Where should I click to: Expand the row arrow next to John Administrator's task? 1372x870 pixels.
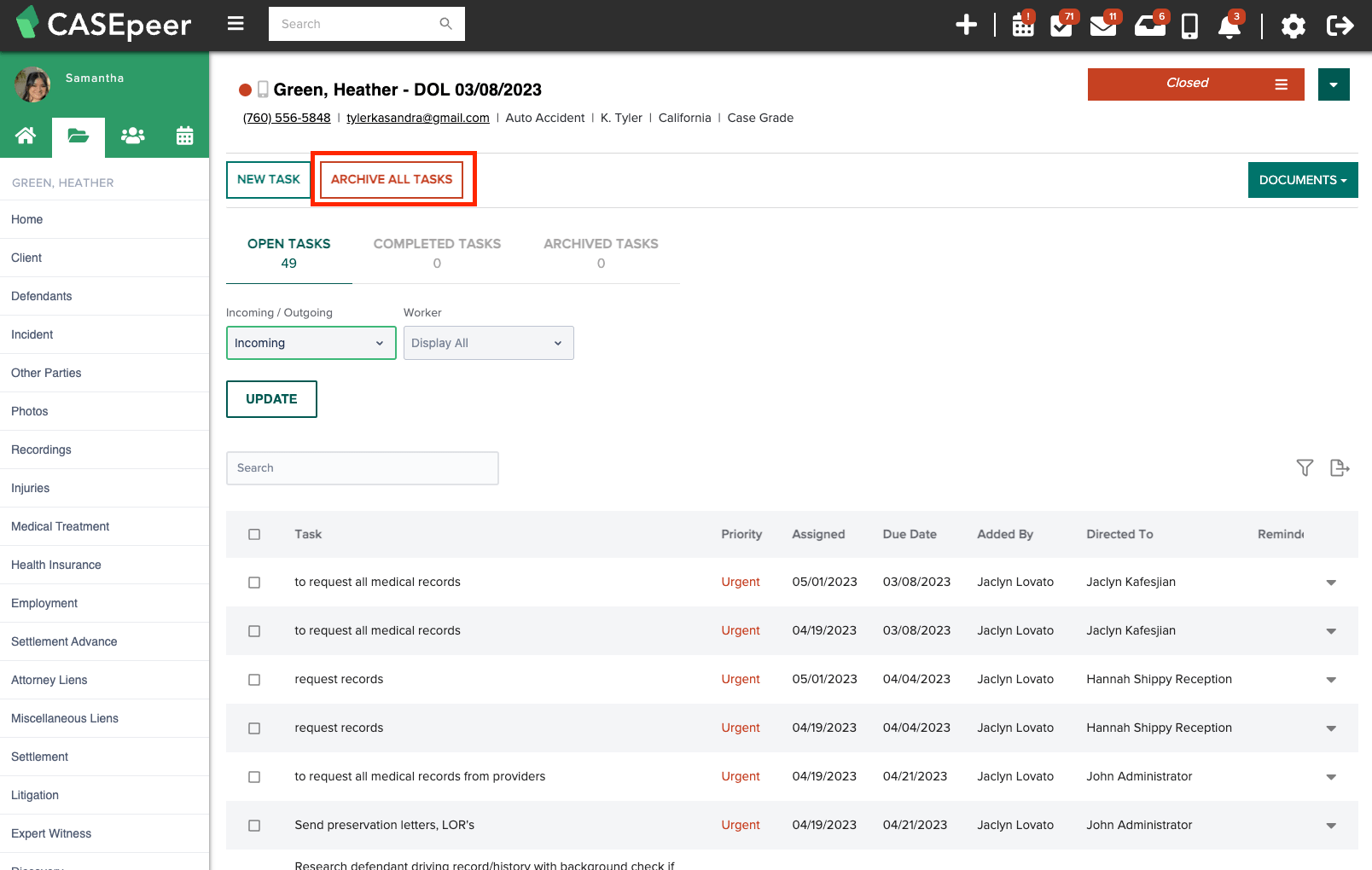(x=1331, y=777)
